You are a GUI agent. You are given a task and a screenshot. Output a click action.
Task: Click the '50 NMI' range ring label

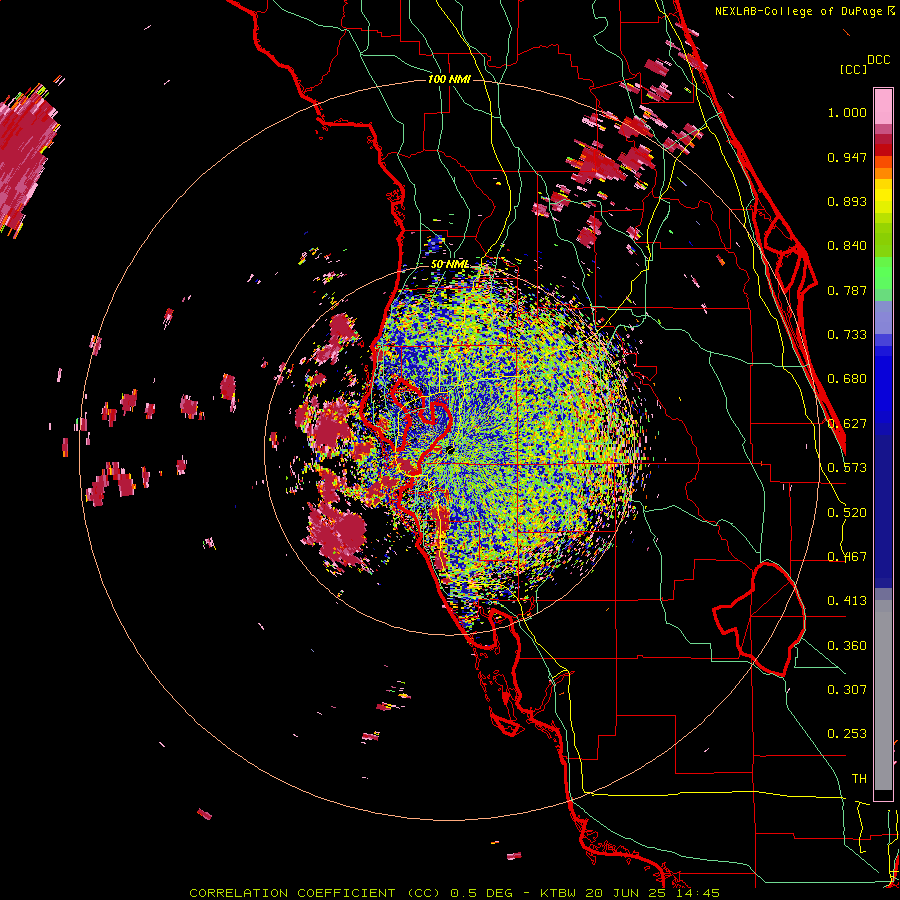449,264
